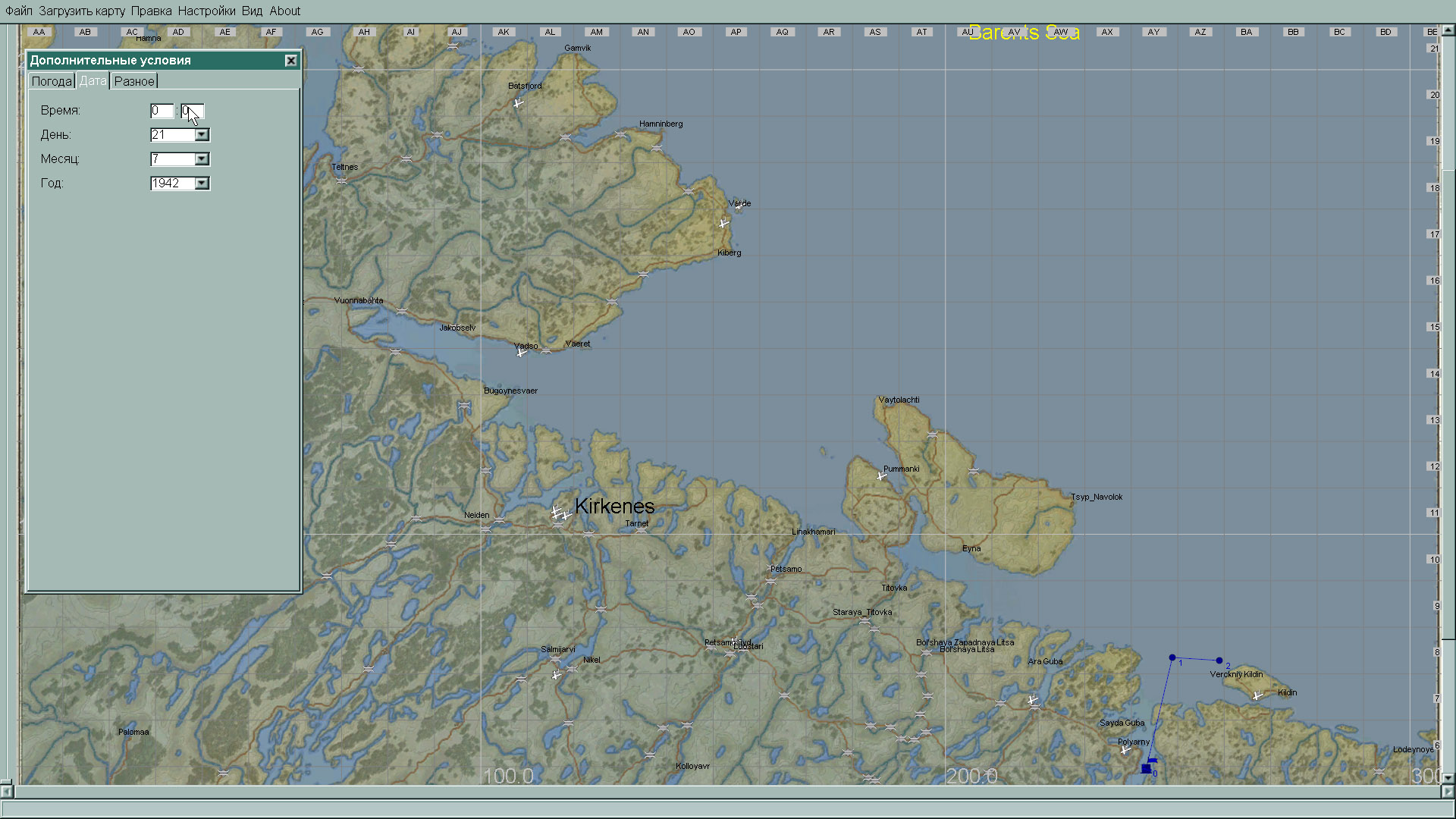Click the Kildin island airfield icon

(1258, 695)
